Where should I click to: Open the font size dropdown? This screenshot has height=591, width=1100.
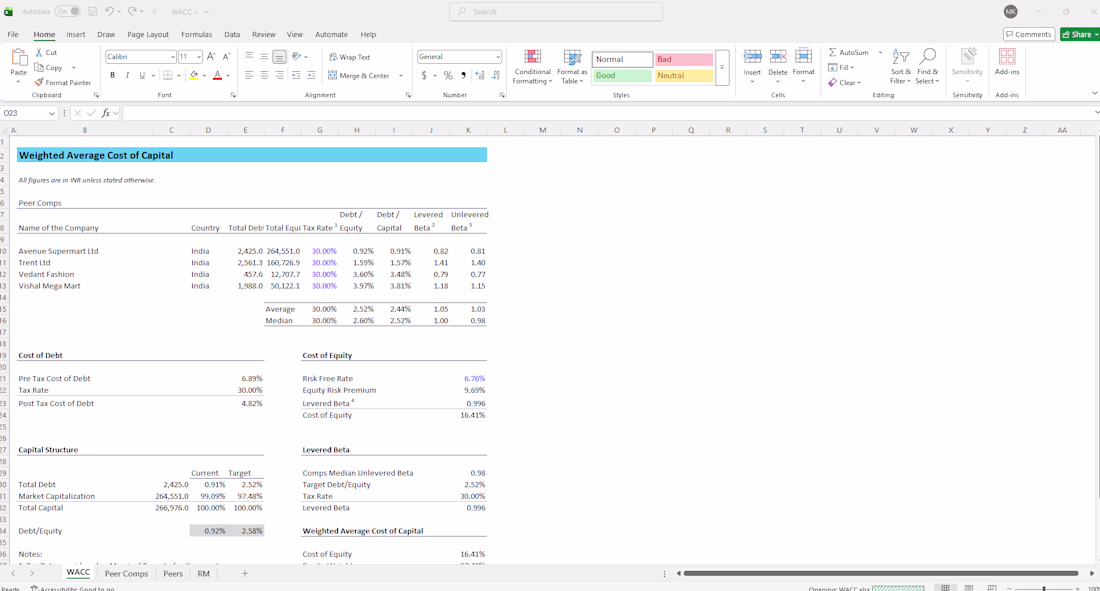199,57
